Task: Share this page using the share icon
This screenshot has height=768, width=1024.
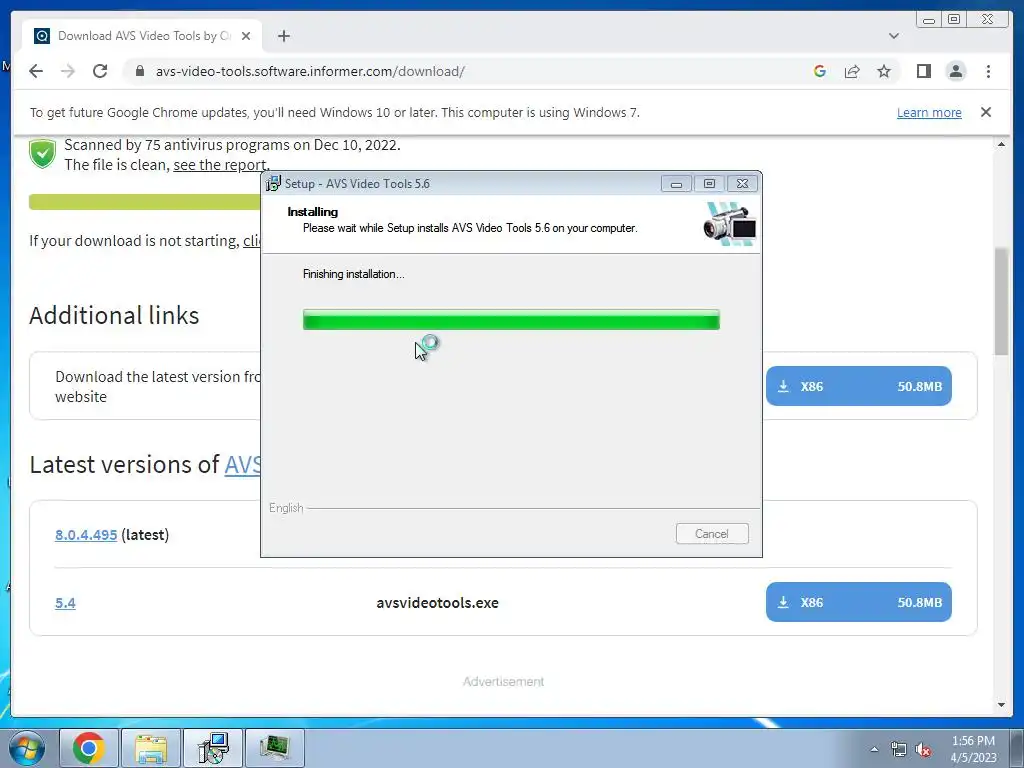Action: click(852, 71)
